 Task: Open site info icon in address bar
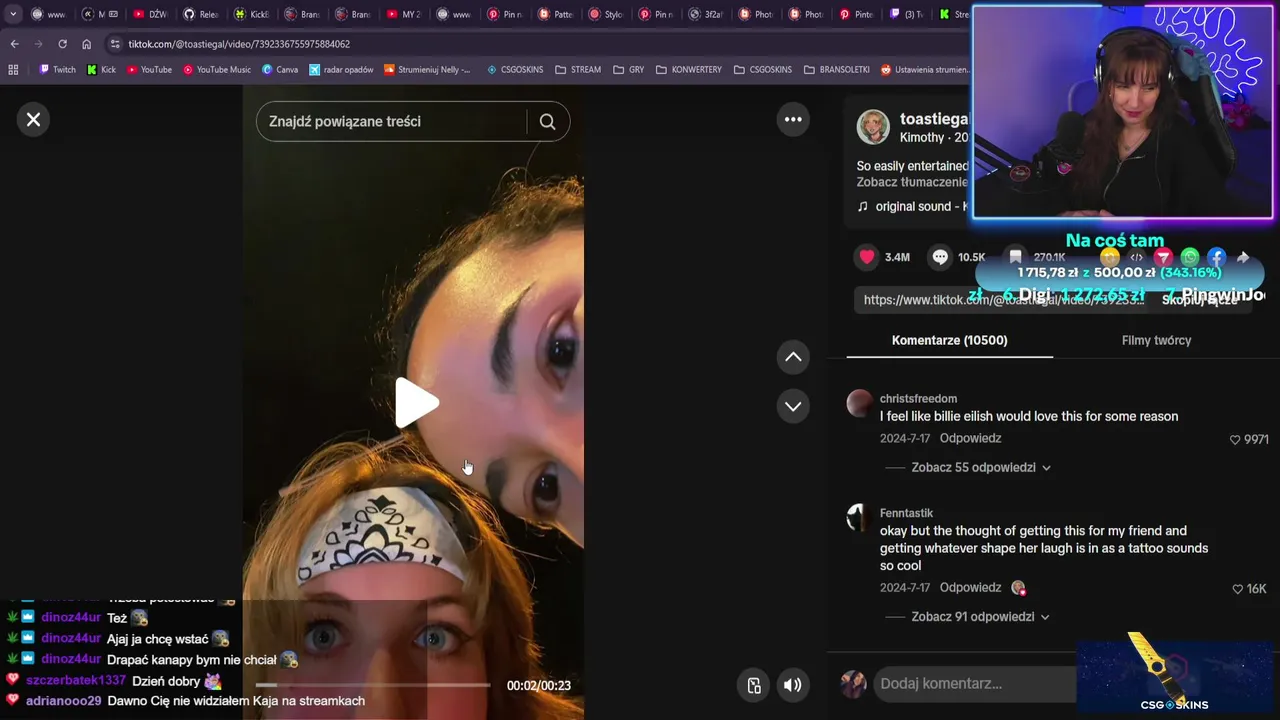pyautogui.click(x=115, y=44)
